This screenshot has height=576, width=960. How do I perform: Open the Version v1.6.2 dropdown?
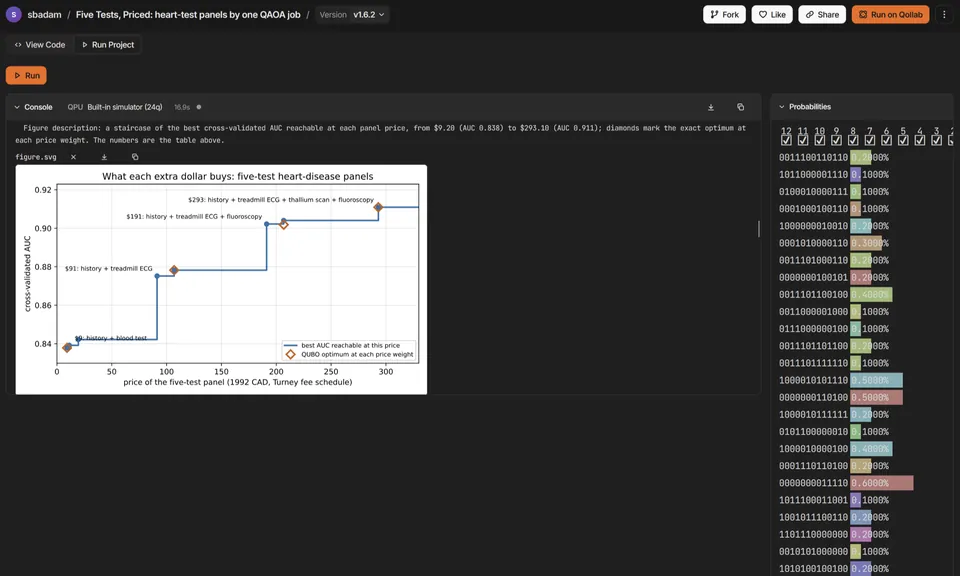[352, 15]
